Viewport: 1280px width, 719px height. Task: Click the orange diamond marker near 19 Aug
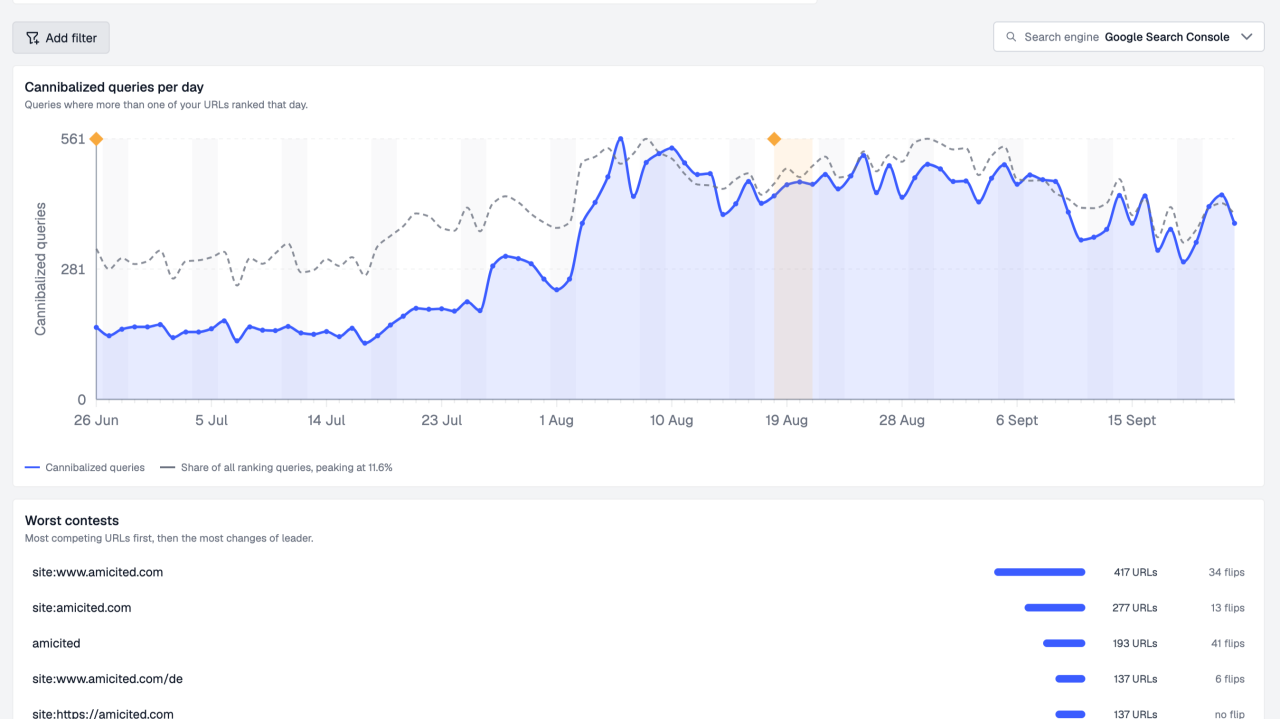[774, 139]
